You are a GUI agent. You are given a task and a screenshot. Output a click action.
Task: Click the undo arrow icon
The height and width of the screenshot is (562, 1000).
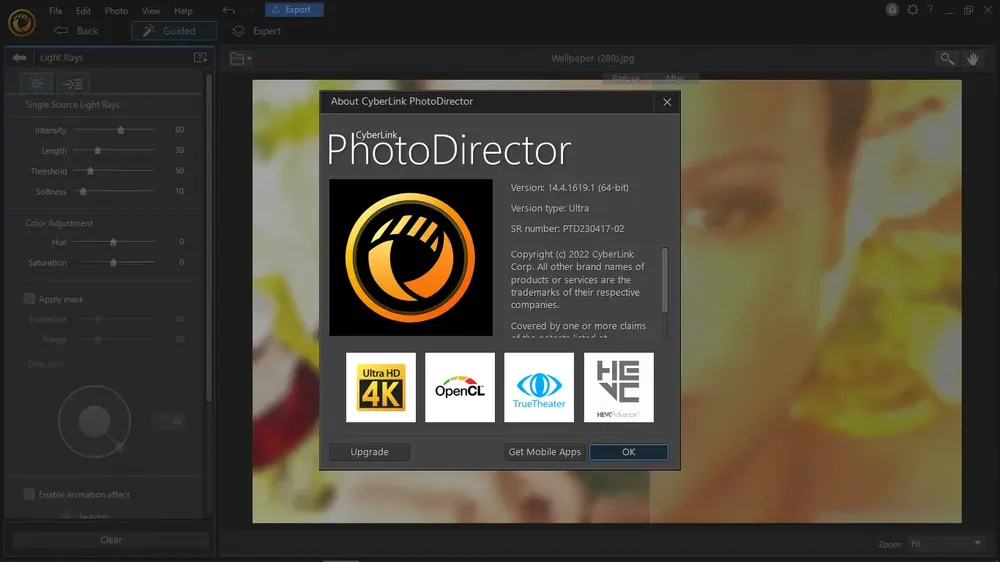pyautogui.click(x=229, y=10)
